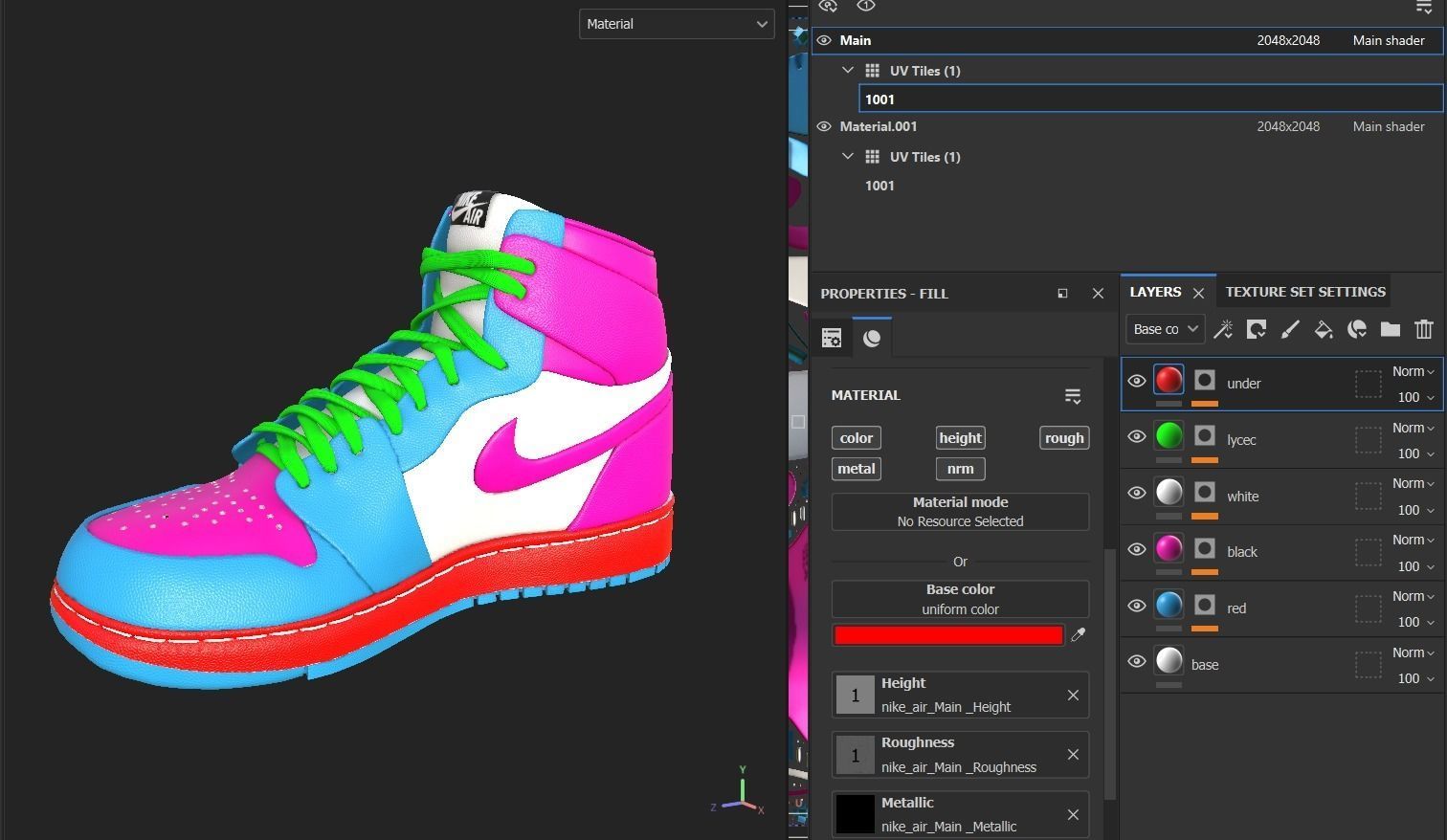The image size is (1447, 840).
Task: Switch to the Texture Set Settings tab
Action: [x=1305, y=292]
